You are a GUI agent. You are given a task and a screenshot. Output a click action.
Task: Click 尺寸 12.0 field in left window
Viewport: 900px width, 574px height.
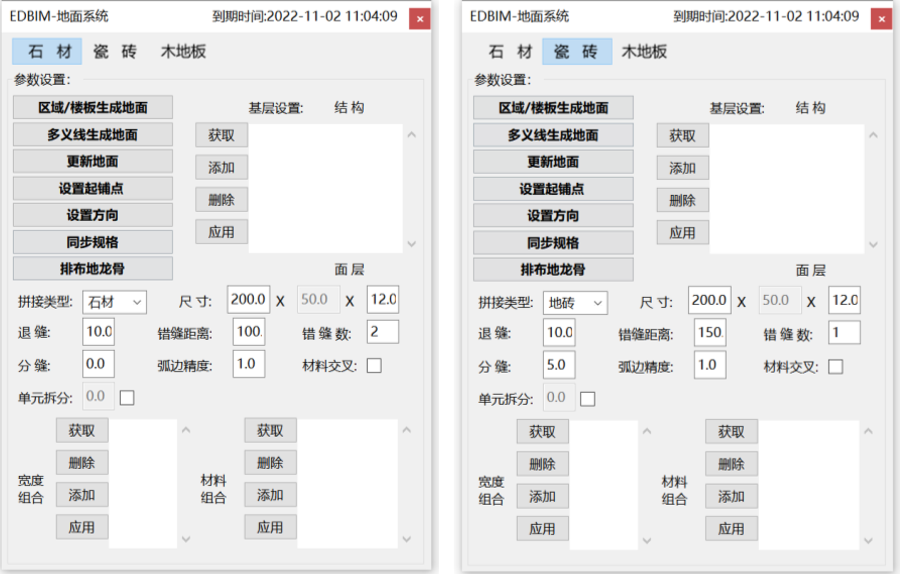[x=383, y=299]
